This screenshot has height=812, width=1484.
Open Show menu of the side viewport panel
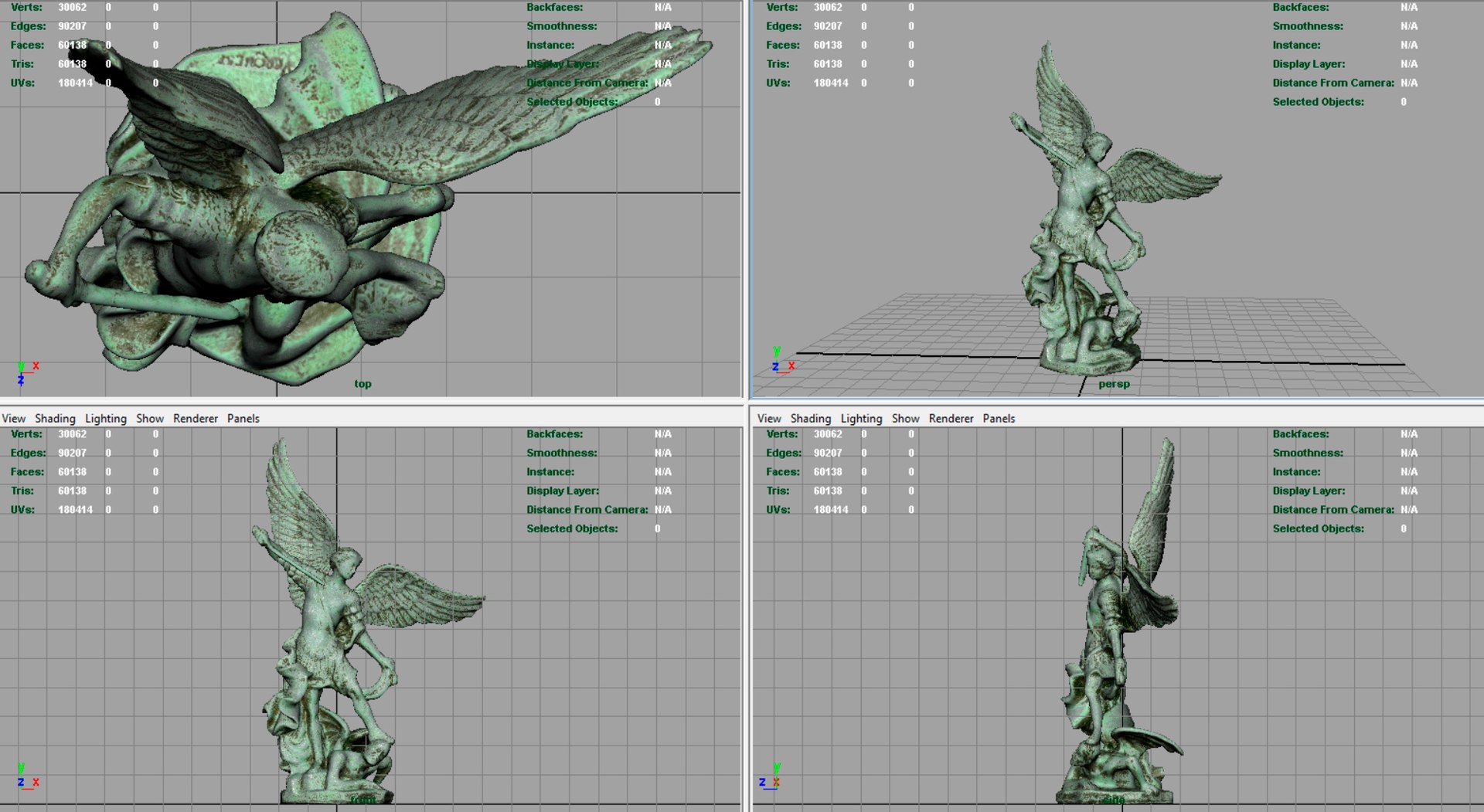906,418
